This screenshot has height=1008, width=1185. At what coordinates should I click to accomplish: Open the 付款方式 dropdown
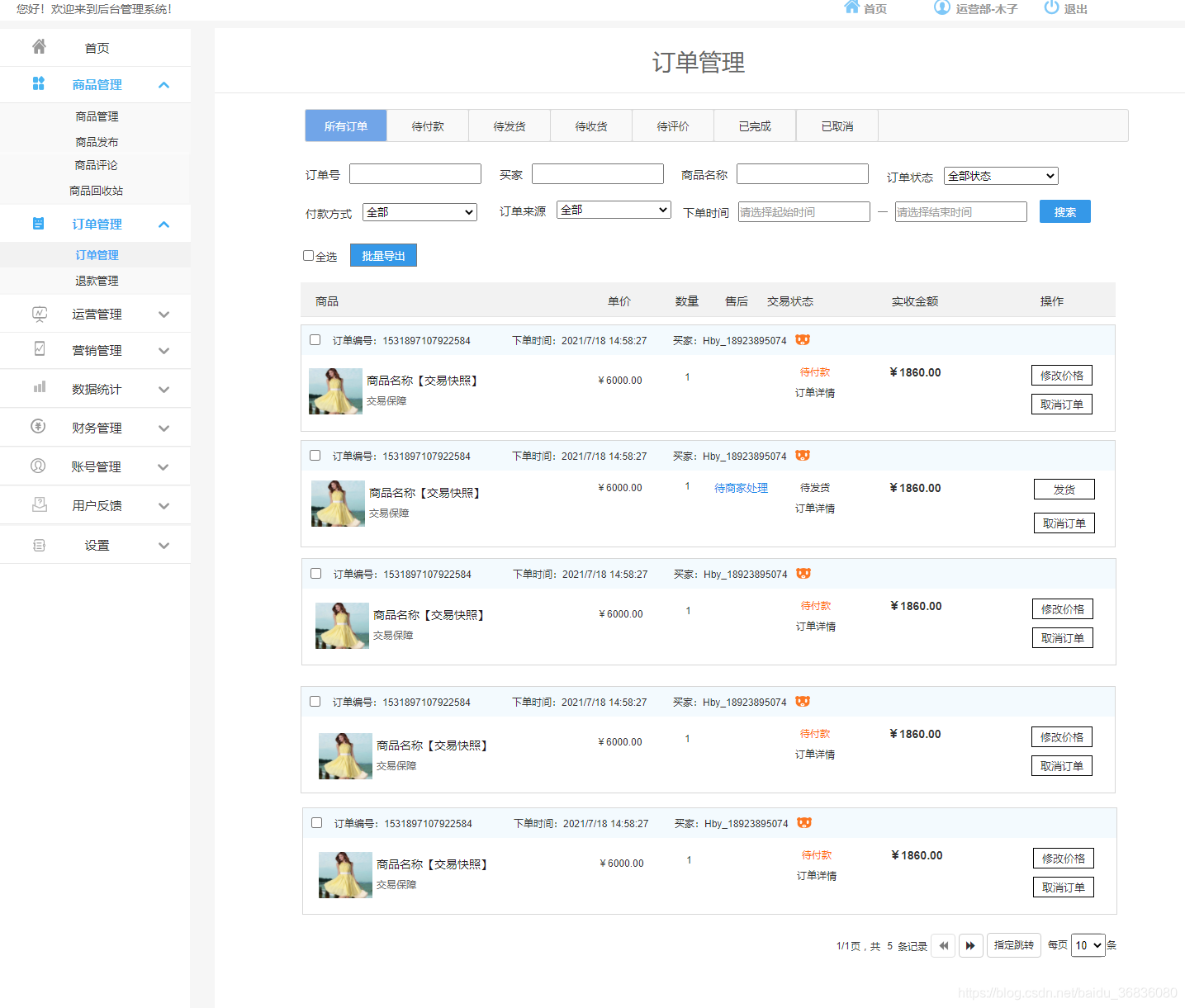420,212
